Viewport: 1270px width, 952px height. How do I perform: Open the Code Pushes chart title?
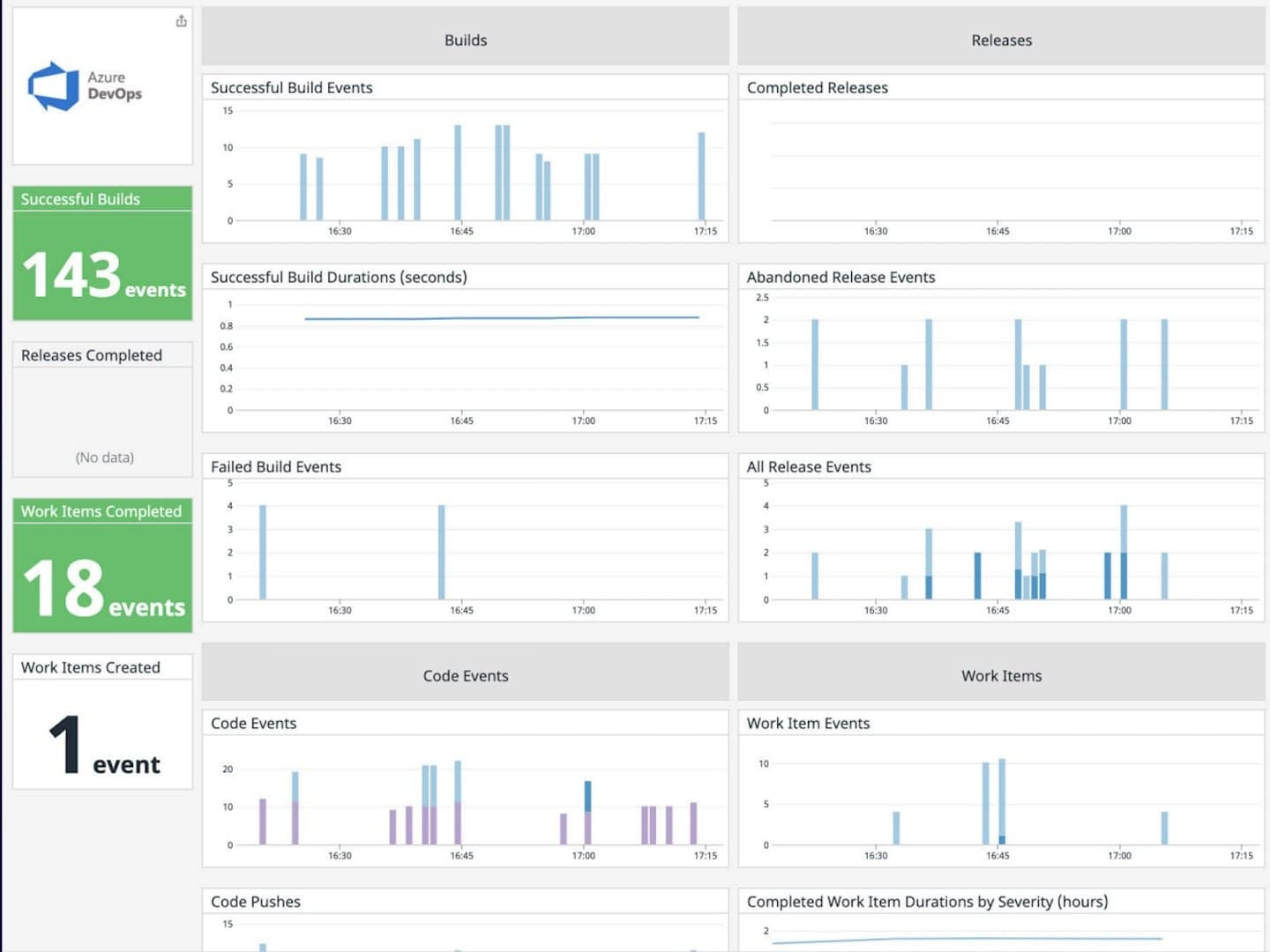click(255, 901)
